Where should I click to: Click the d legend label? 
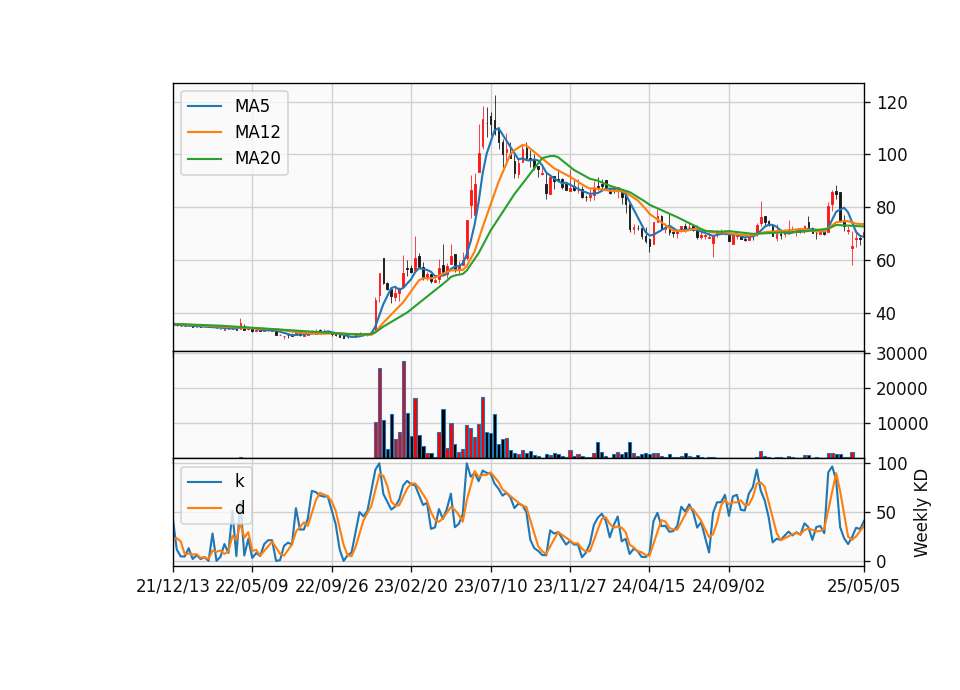click(x=239, y=508)
